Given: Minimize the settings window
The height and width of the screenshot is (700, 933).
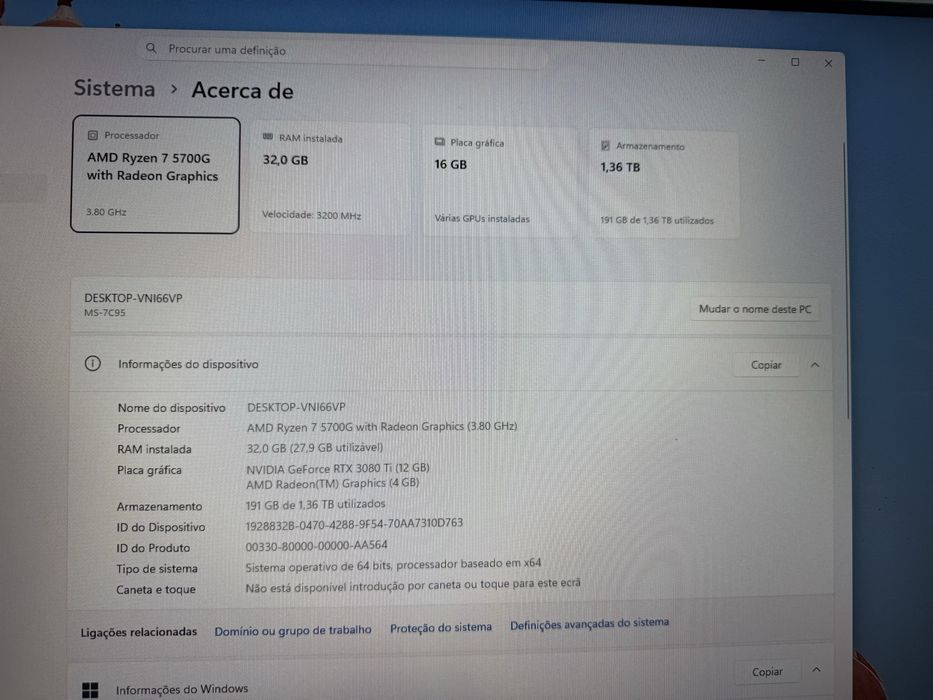Looking at the screenshot, I should 762,61.
